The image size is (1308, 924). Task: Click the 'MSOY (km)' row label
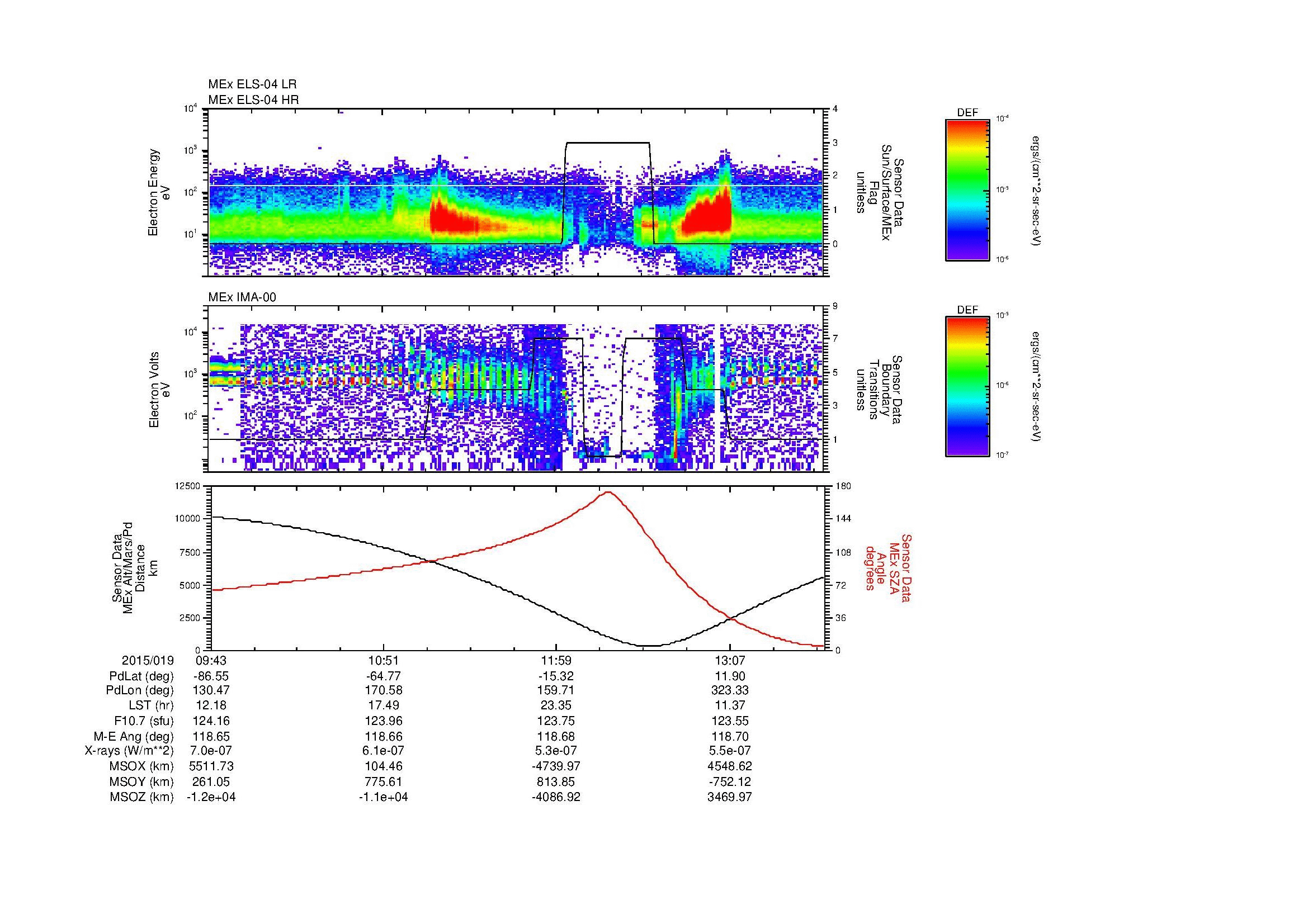141,782
